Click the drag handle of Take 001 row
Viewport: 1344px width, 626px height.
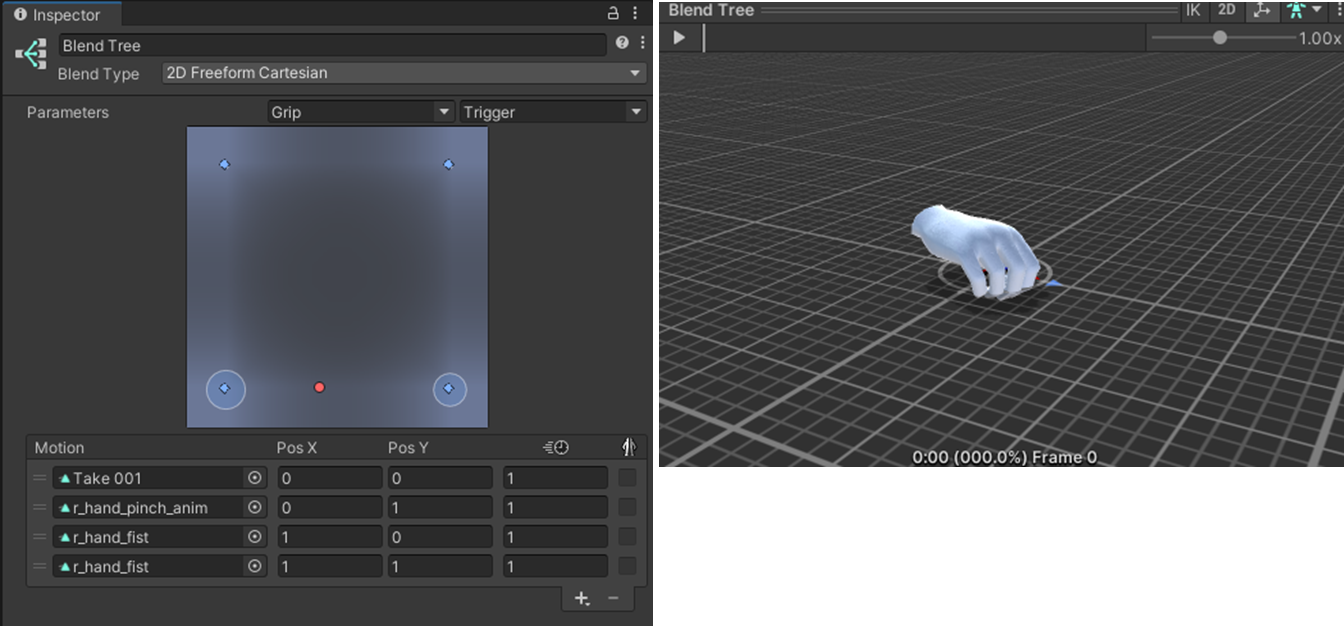40,478
